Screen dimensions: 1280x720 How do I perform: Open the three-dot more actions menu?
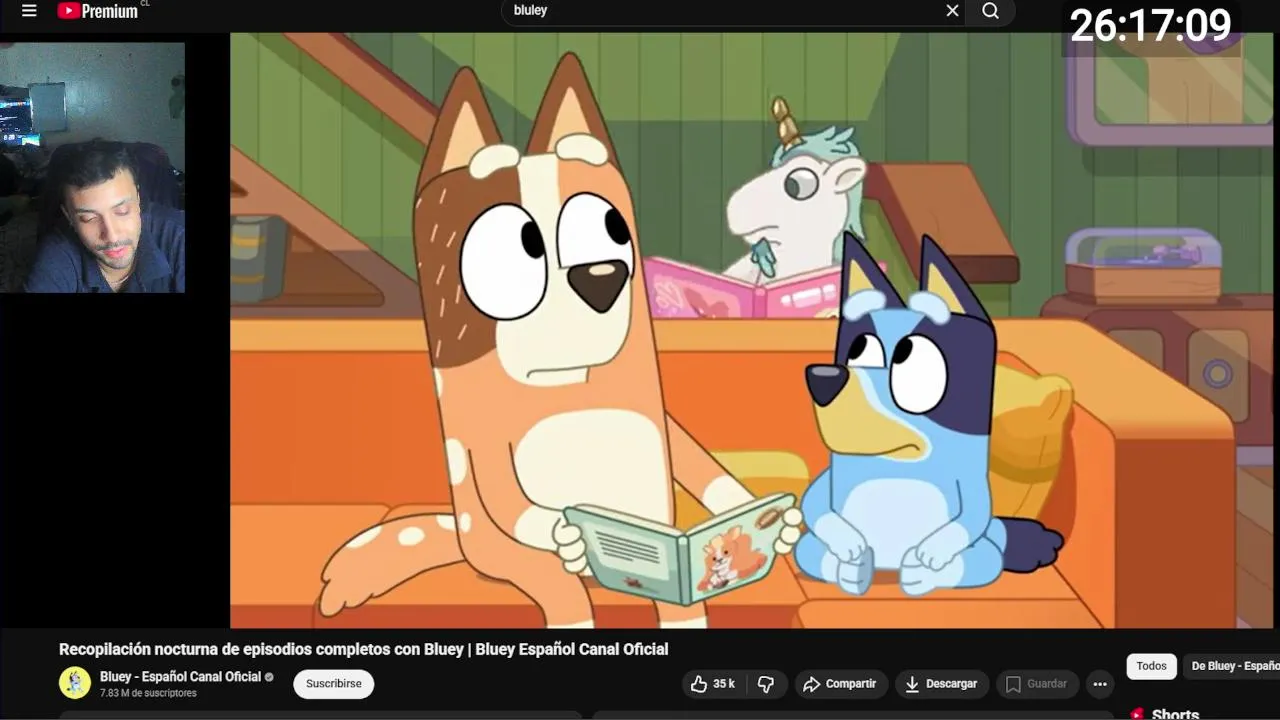pos(1100,684)
